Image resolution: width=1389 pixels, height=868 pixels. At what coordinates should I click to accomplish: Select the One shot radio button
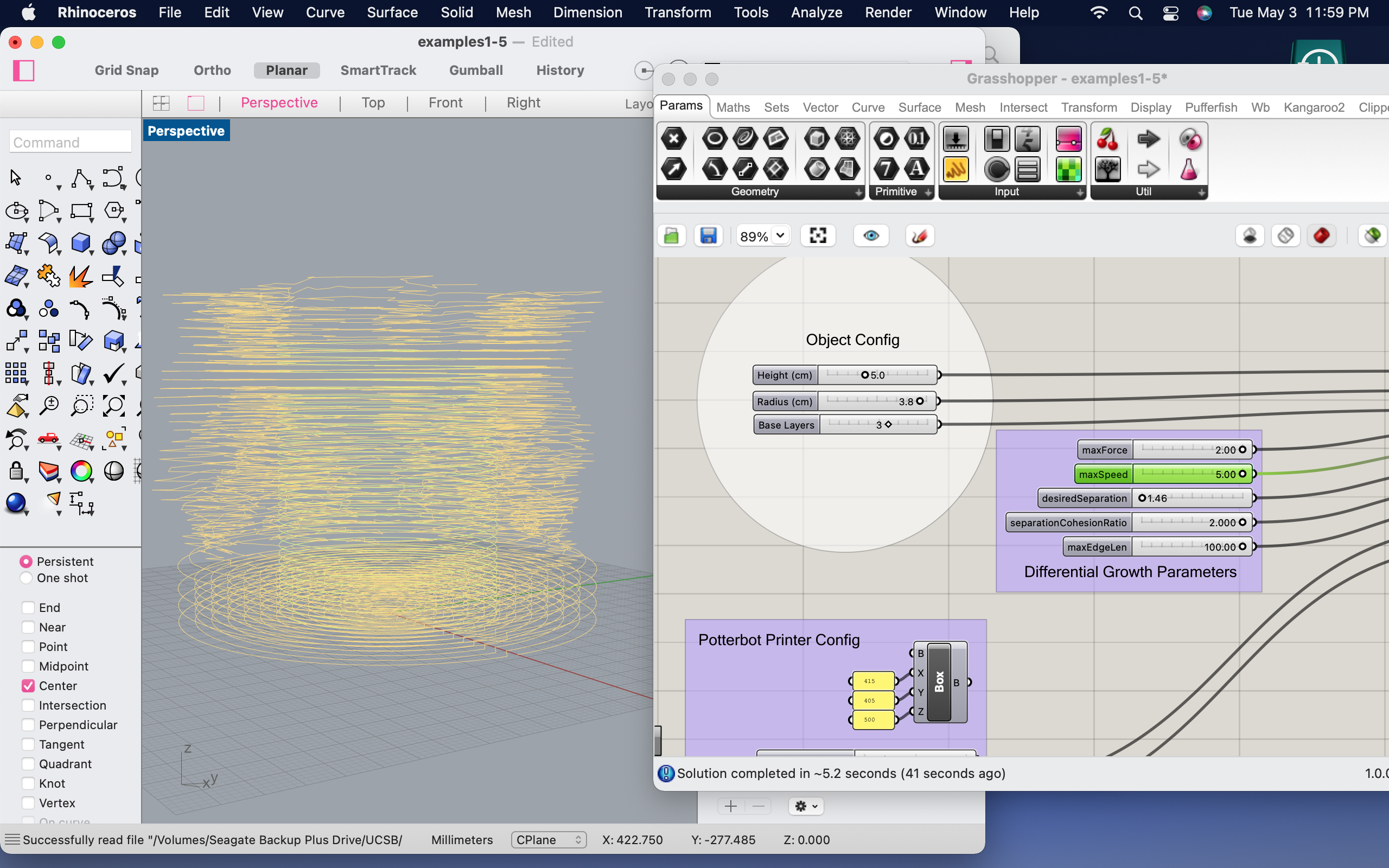coord(26,578)
